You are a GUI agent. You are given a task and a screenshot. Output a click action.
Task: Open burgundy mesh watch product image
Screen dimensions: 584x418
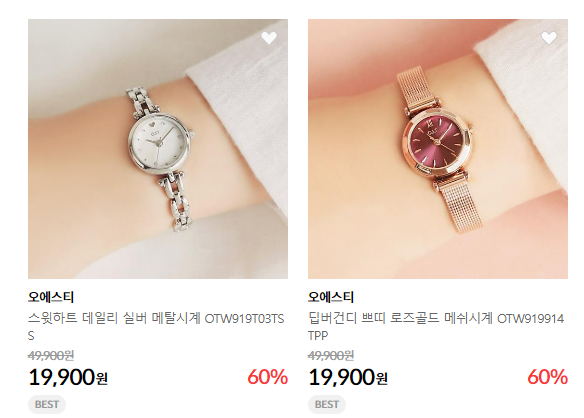(x=438, y=149)
